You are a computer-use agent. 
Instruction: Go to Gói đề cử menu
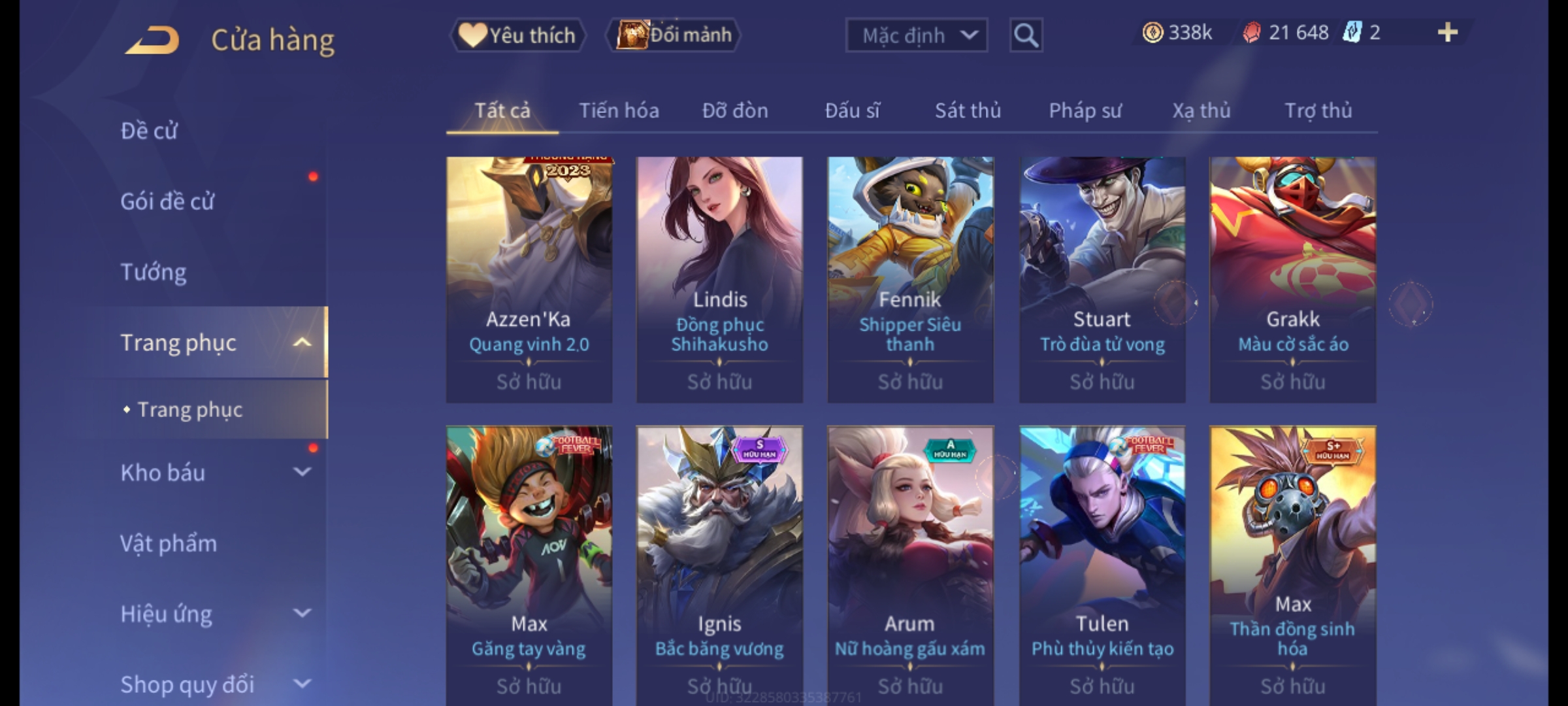(x=167, y=201)
